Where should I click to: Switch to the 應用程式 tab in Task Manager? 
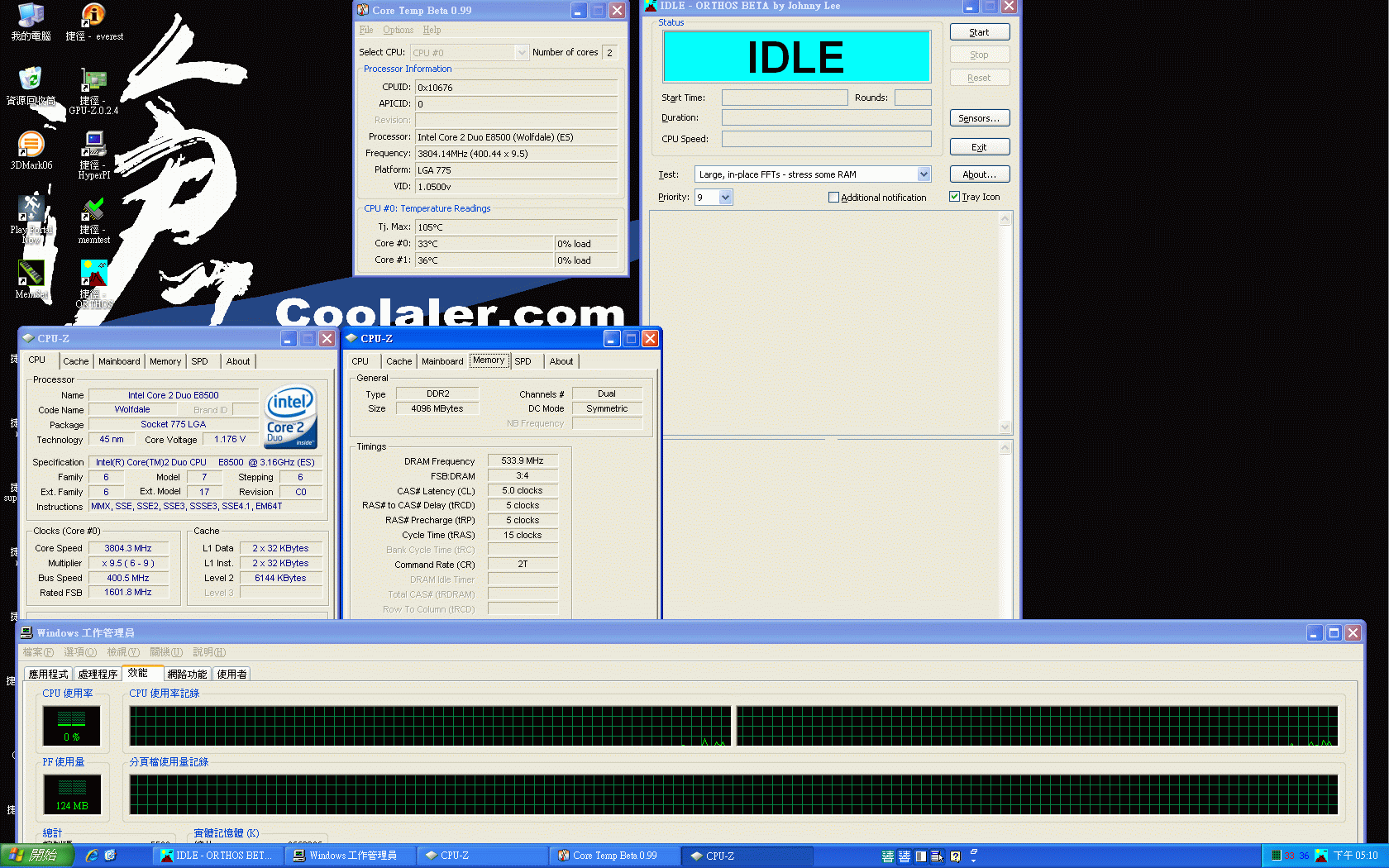49,674
